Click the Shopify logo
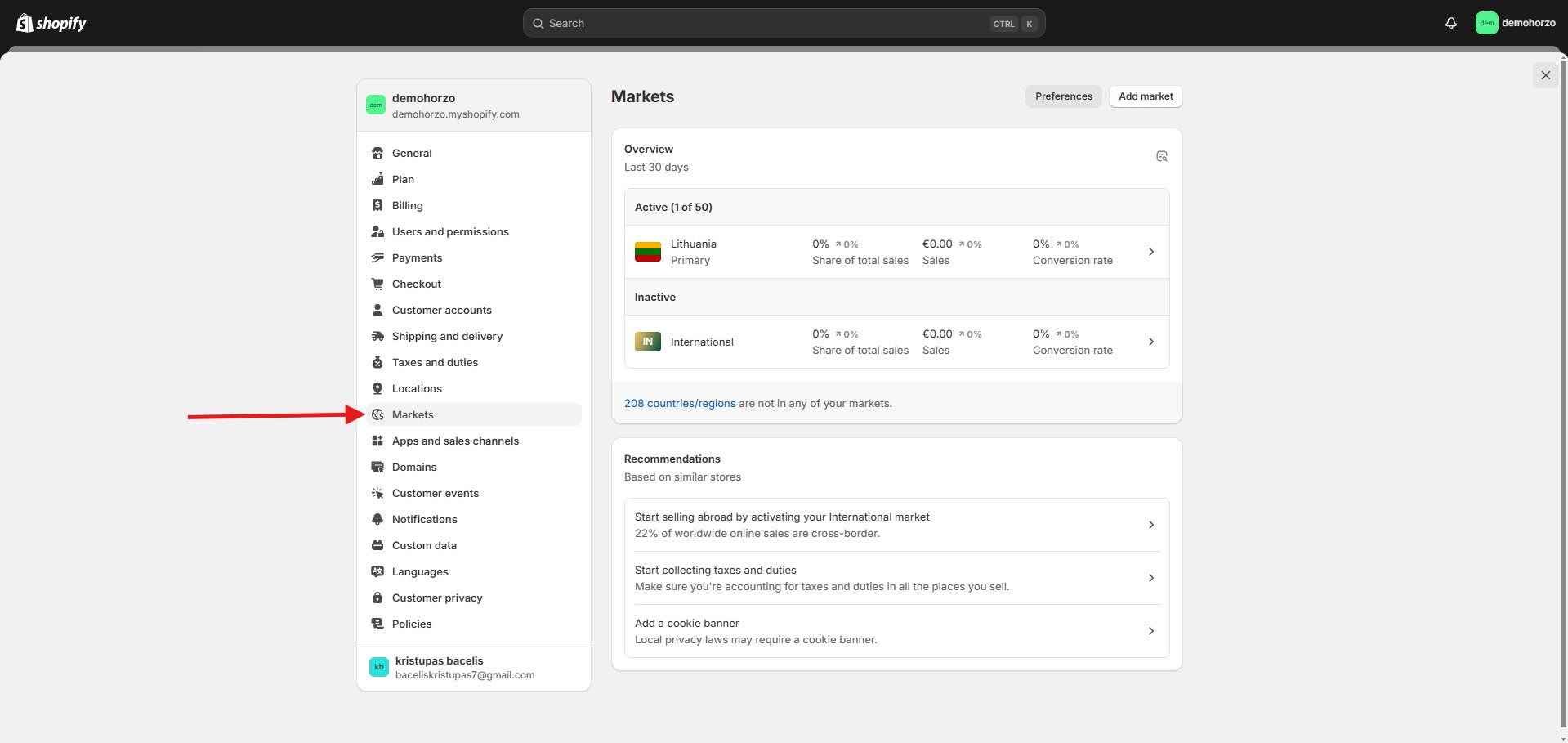This screenshot has width=1568, height=743. click(51, 23)
